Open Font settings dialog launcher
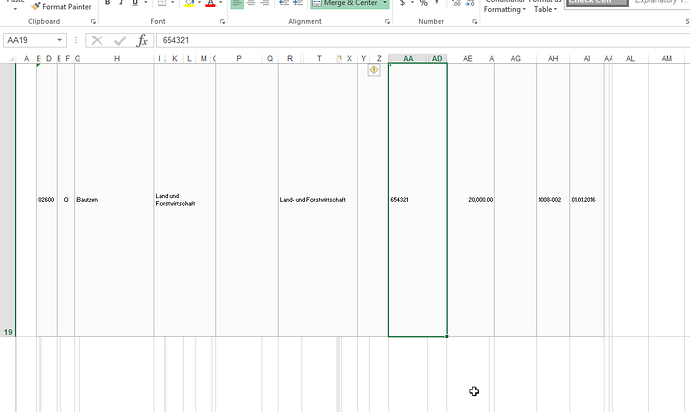This screenshot has height=412, width=690. point(222,21)
